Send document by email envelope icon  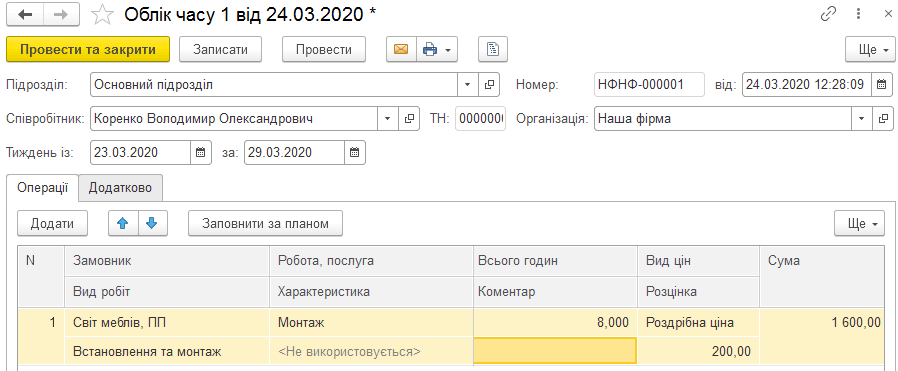(401, 50)
